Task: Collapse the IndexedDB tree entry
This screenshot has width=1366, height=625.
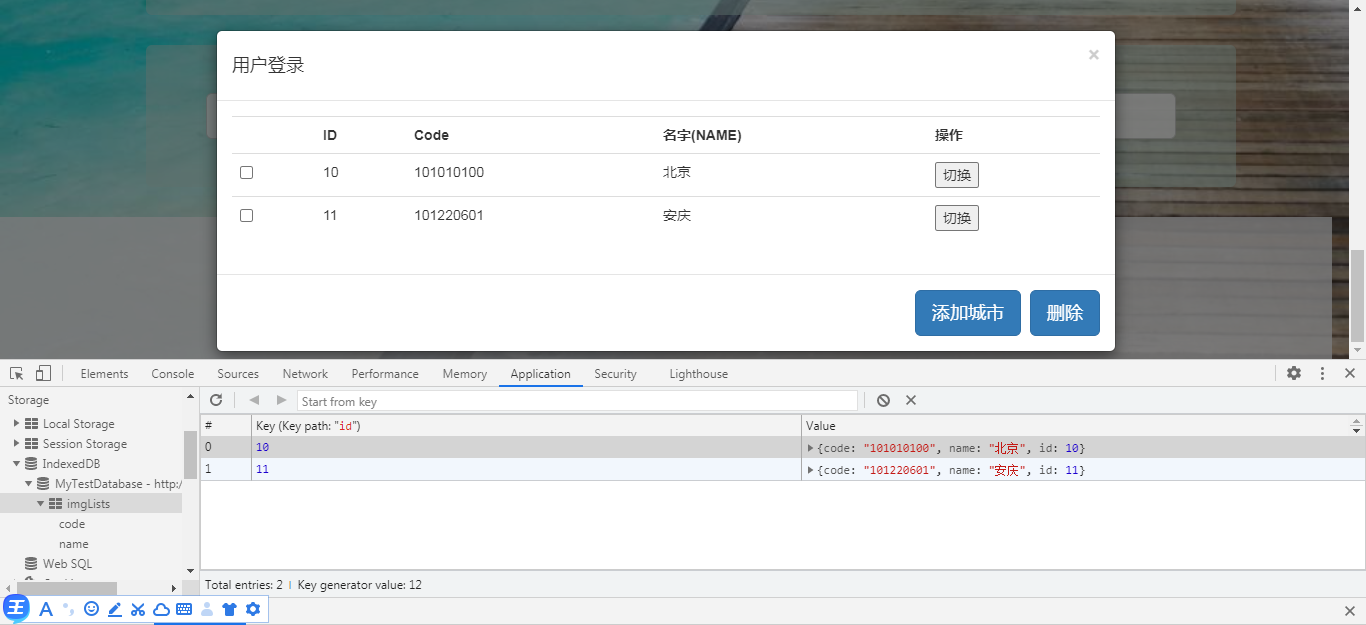Action: pos(14,463)
